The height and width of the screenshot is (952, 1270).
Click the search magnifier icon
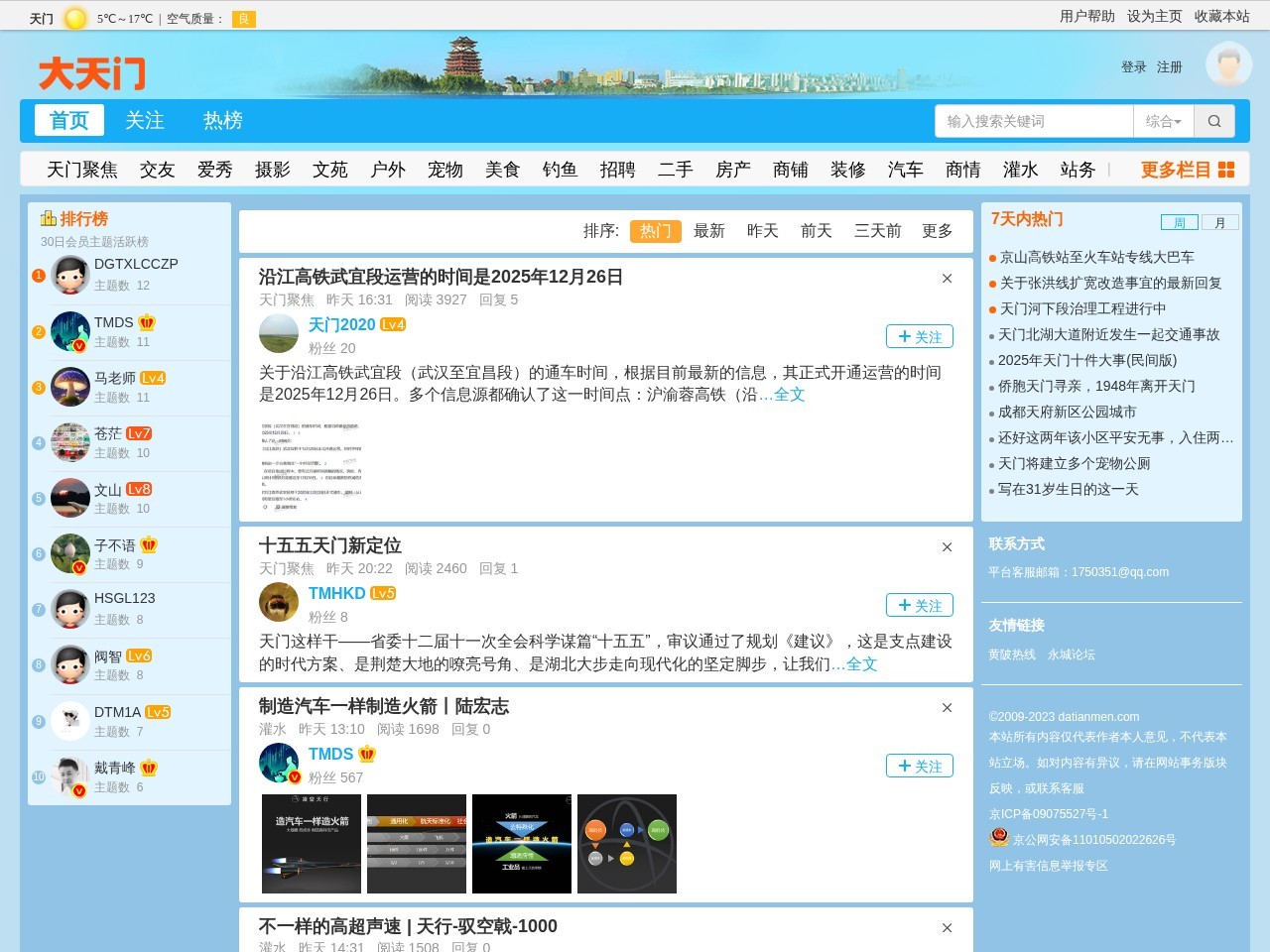[1213, 120]
